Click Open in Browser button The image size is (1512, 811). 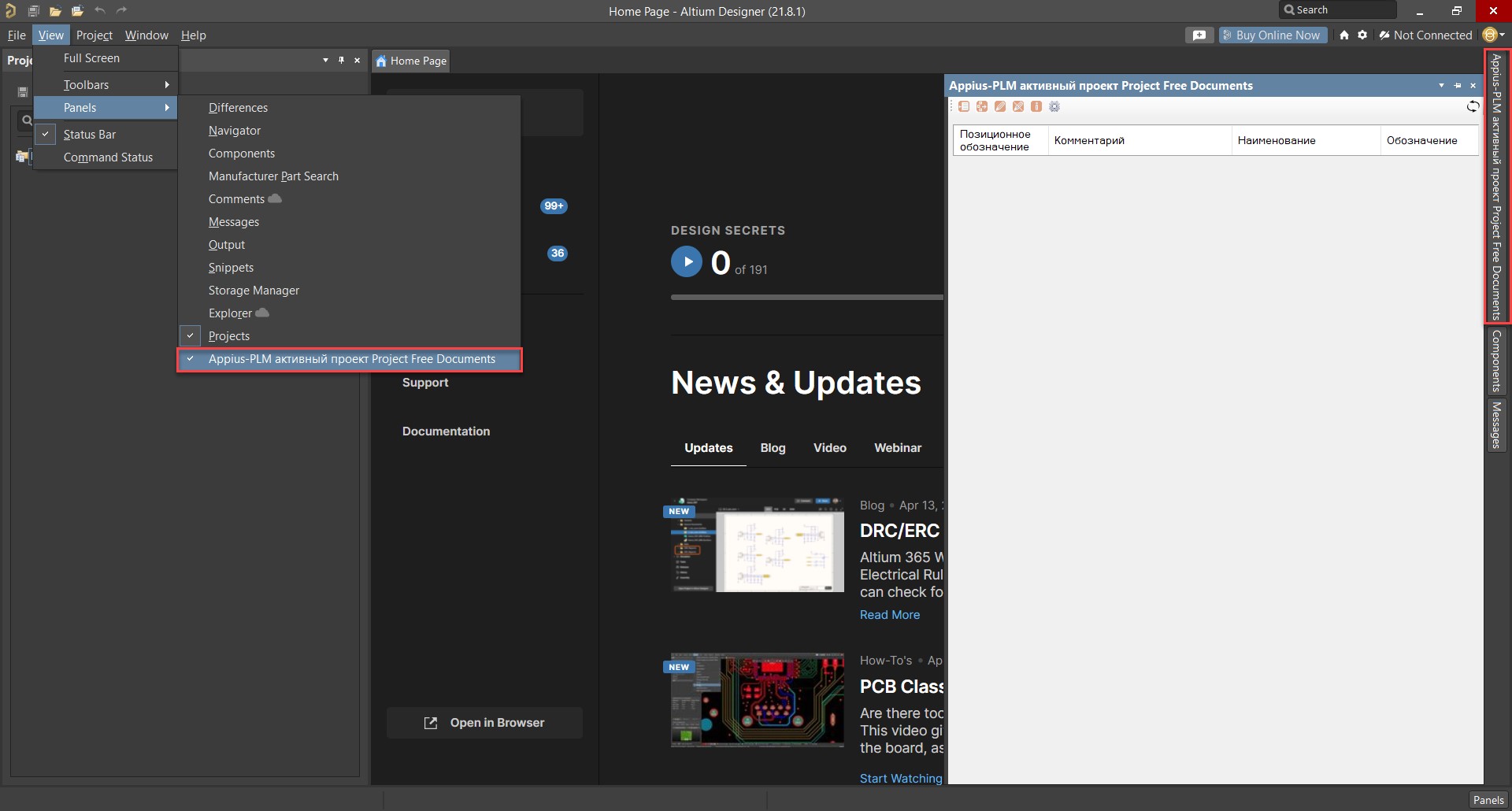[x=484, y=723]
